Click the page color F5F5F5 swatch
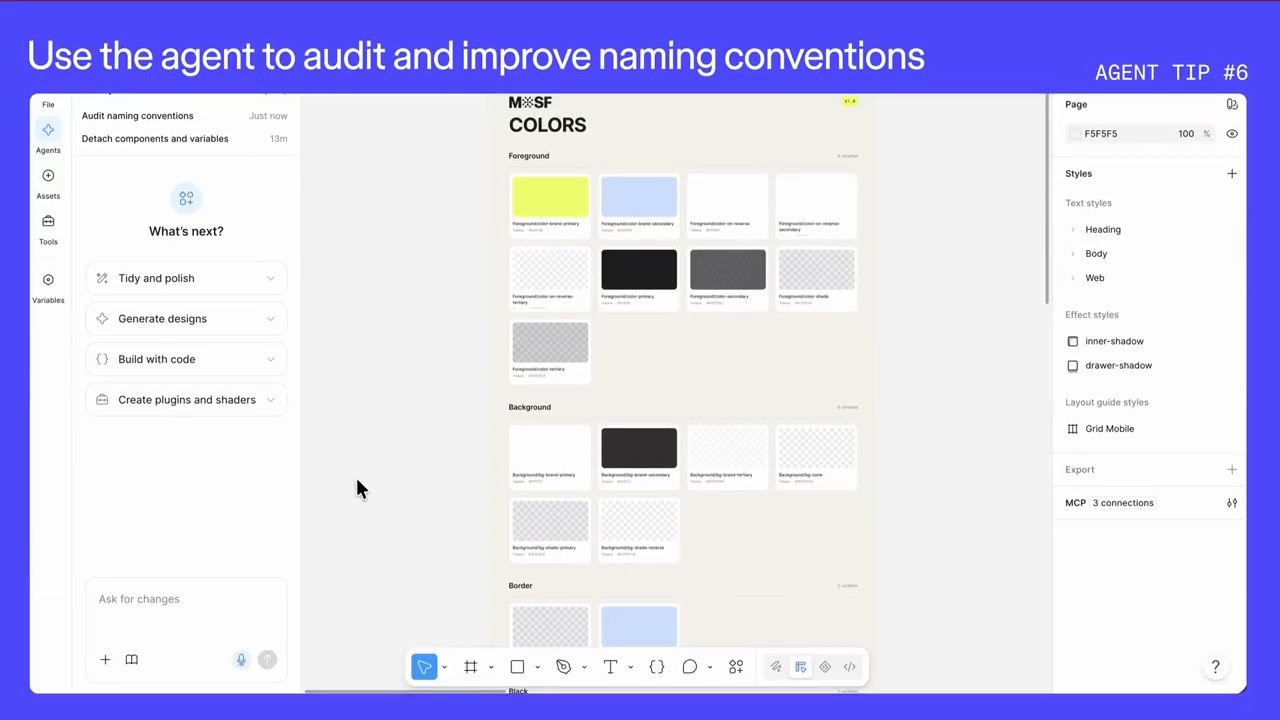 click(x=1075, y=134)
